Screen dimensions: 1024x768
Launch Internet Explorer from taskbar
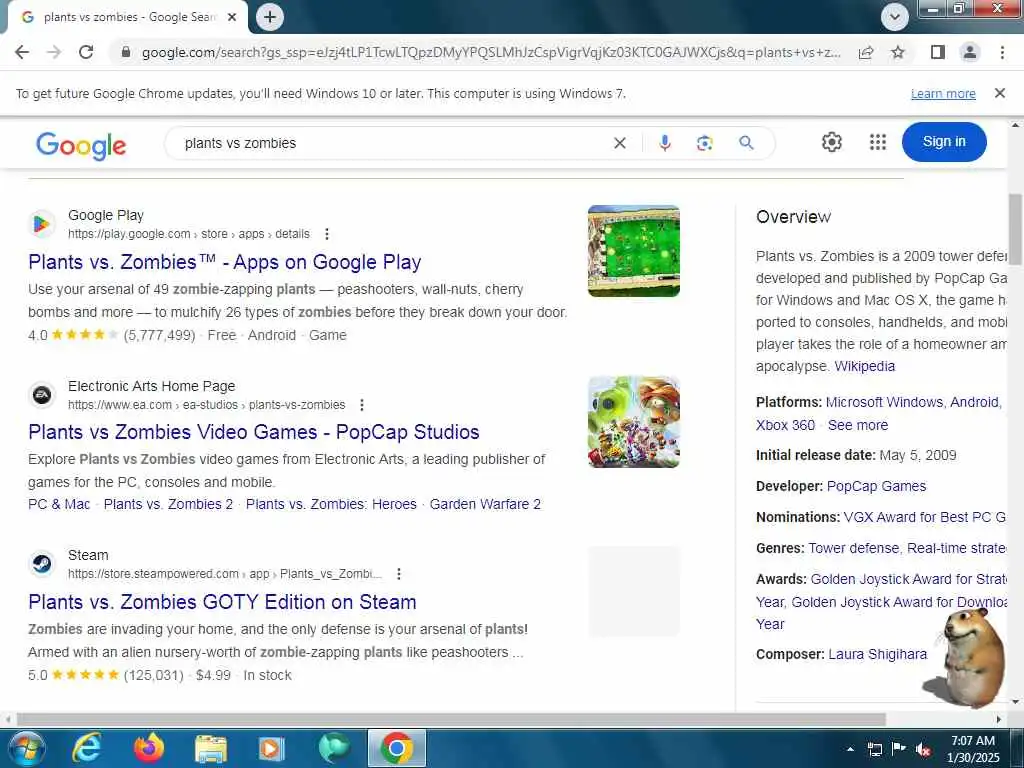(x=86, y=748)
